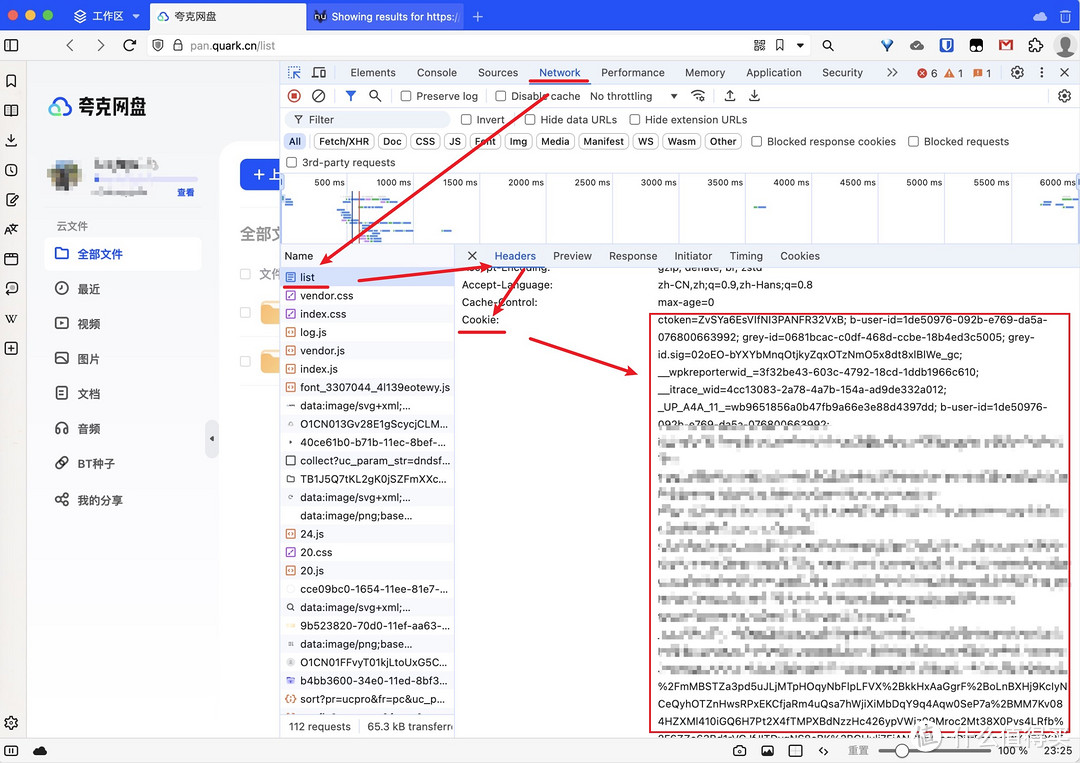Click the clear network log icon
Screen dimensions: 1080x763
[318, 96]
